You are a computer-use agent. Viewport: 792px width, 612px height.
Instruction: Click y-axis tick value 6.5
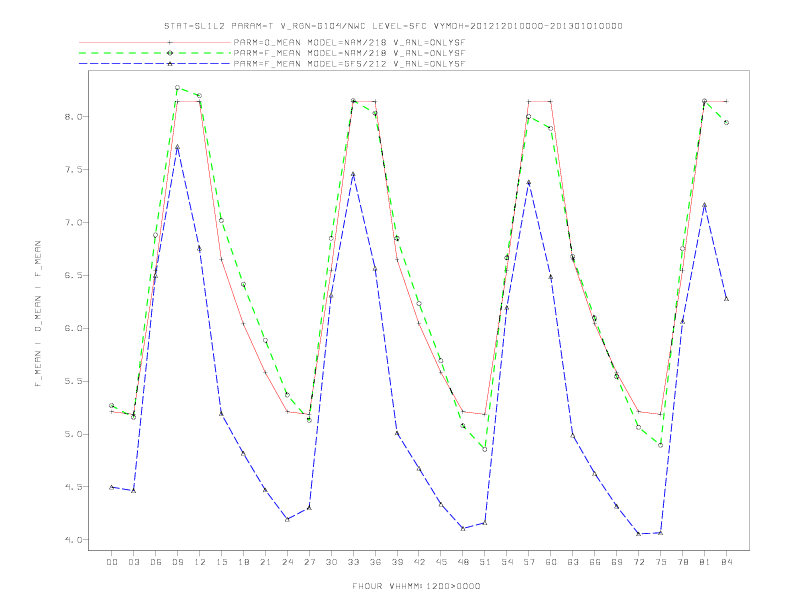[x=72, y=276]
